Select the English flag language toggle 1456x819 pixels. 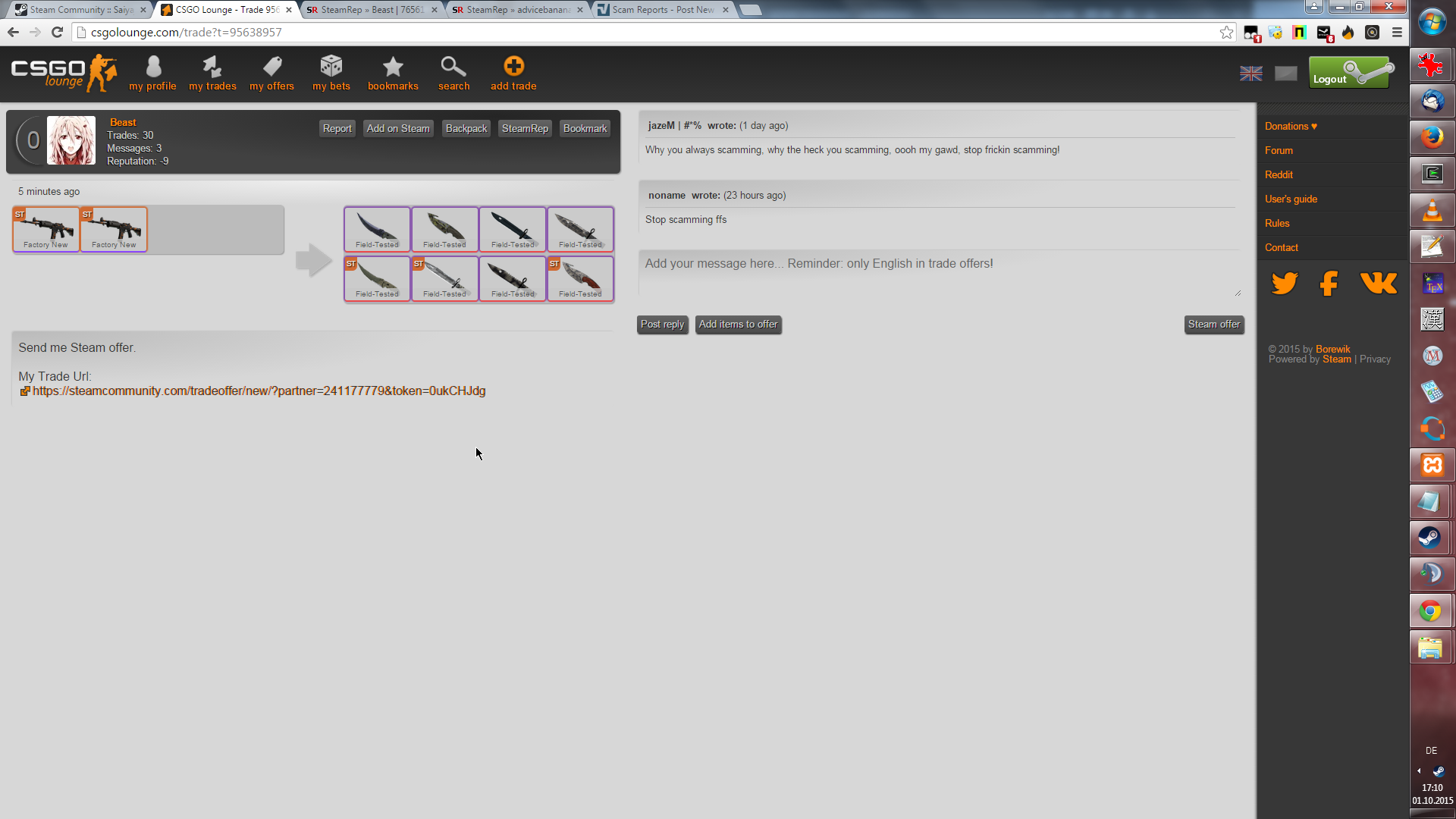pyautogui.click(x=1250, y=74)
